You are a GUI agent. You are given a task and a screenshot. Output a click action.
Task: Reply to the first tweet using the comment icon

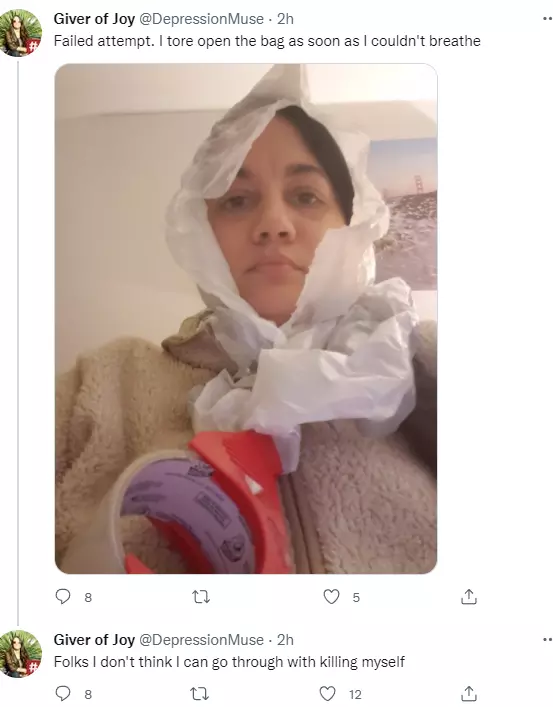pyautogui.click(x=63, y=597)
